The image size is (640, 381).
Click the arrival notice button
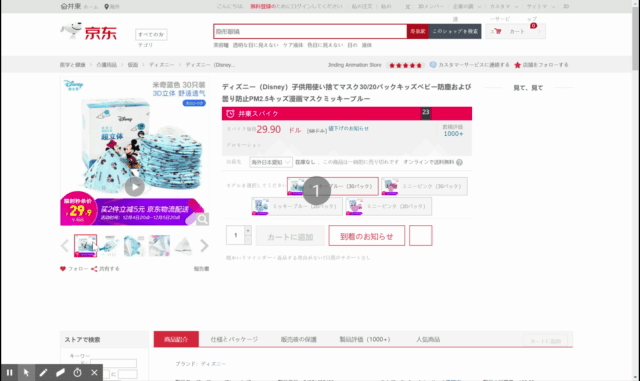tap(367, 236)
